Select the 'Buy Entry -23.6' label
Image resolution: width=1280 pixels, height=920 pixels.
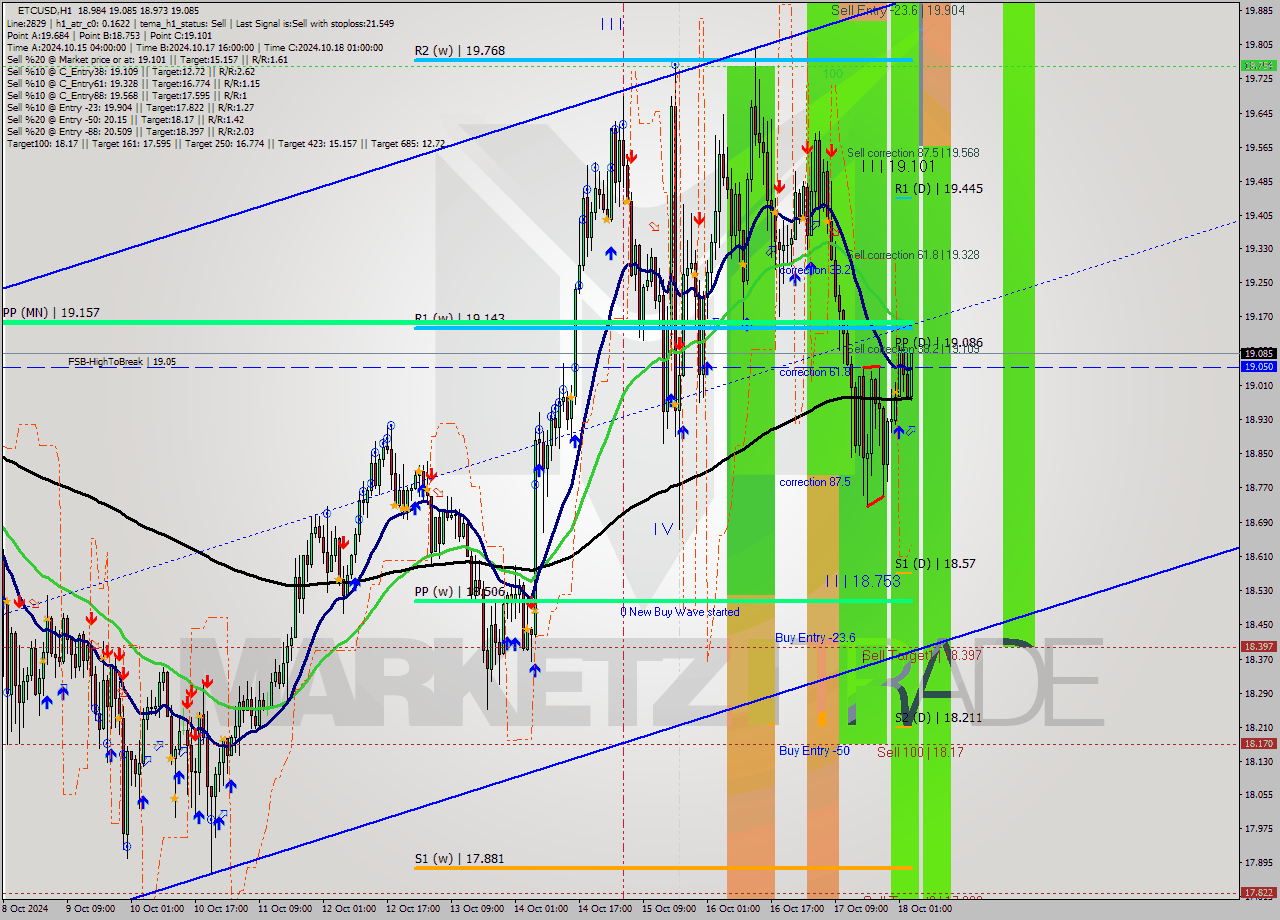point(815,637)
